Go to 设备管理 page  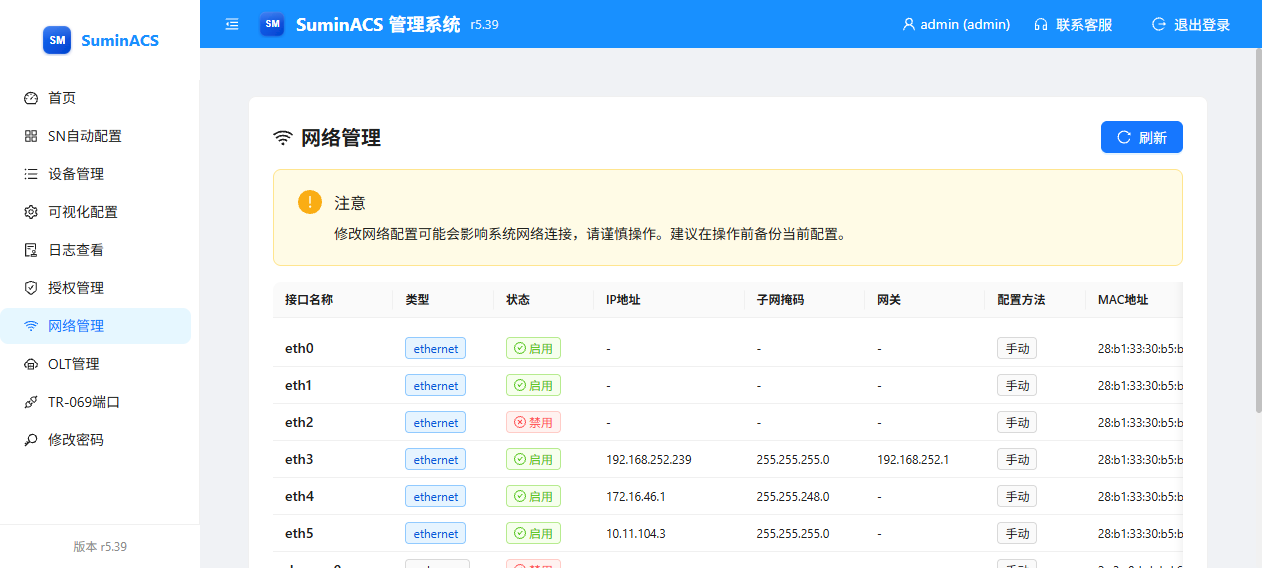pos(95,174)
